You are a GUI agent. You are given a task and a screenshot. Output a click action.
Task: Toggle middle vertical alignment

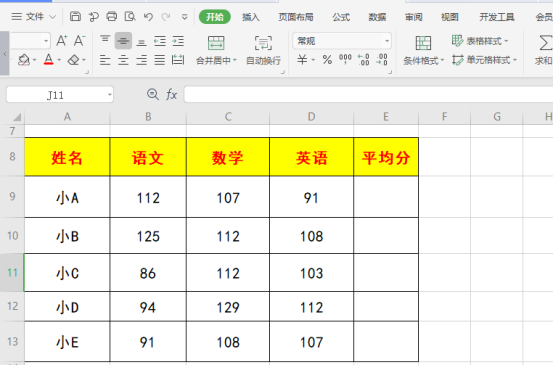123,41
